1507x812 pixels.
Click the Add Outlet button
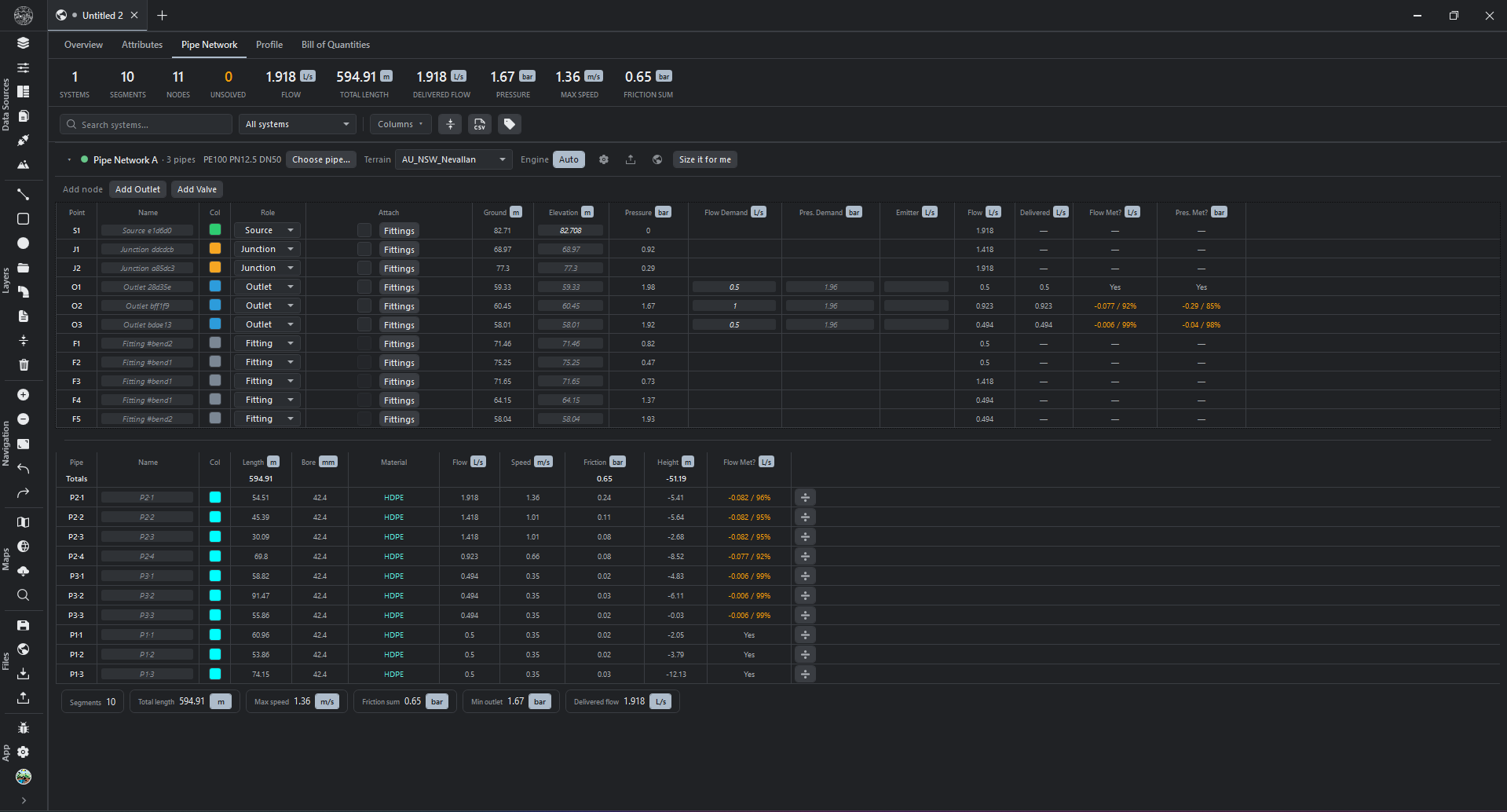click(137, 189)
